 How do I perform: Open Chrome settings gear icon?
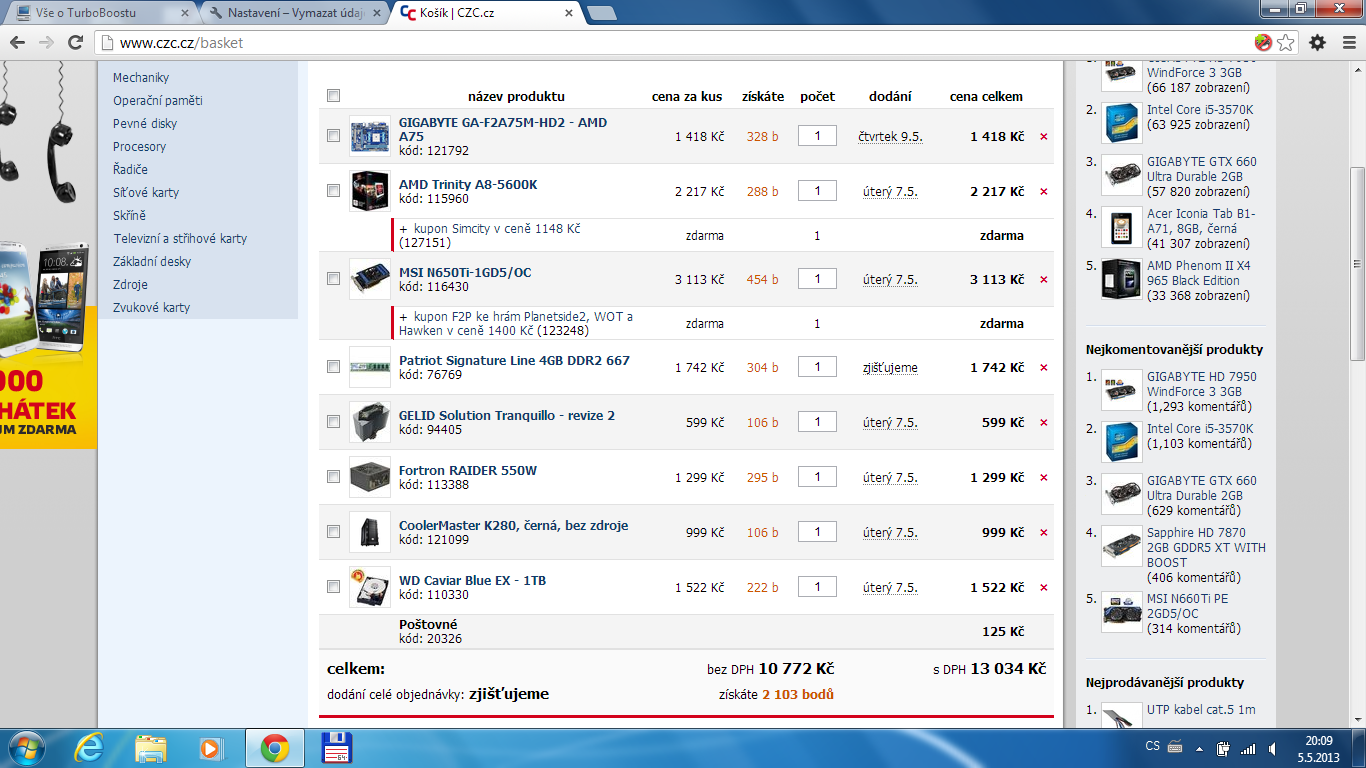[x=1318, y=42]
